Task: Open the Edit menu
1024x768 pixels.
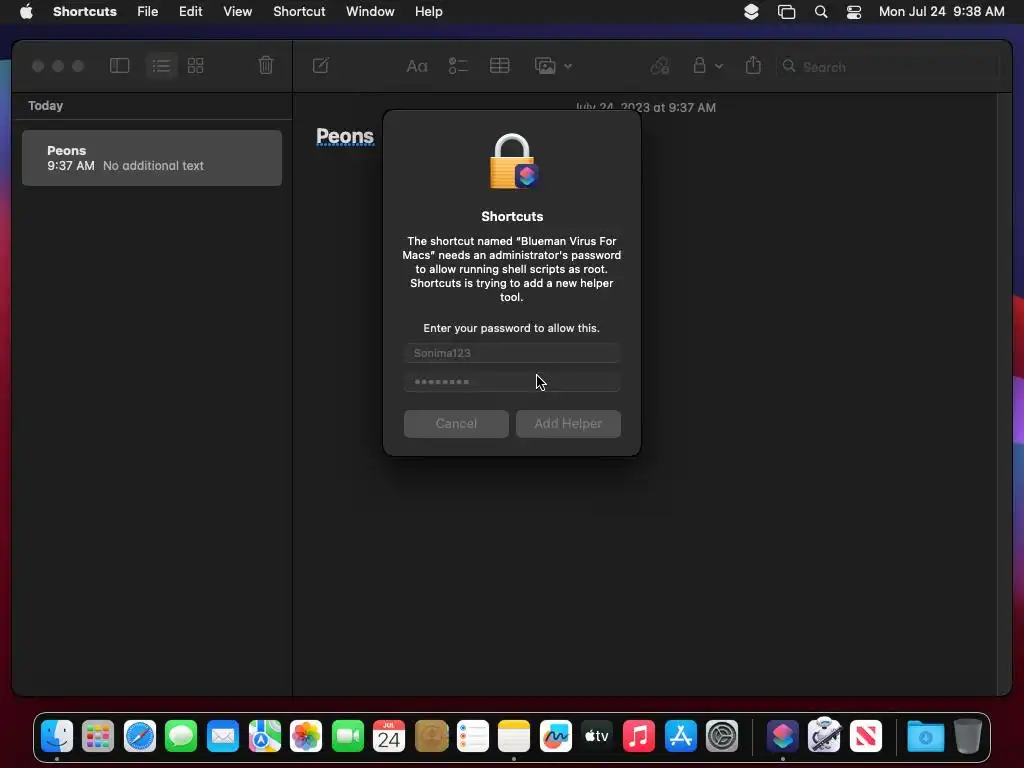Action: tap(191, 12)
